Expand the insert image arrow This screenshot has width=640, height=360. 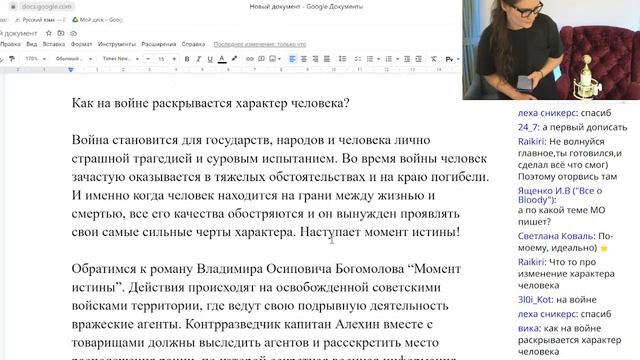coord(279,59)
